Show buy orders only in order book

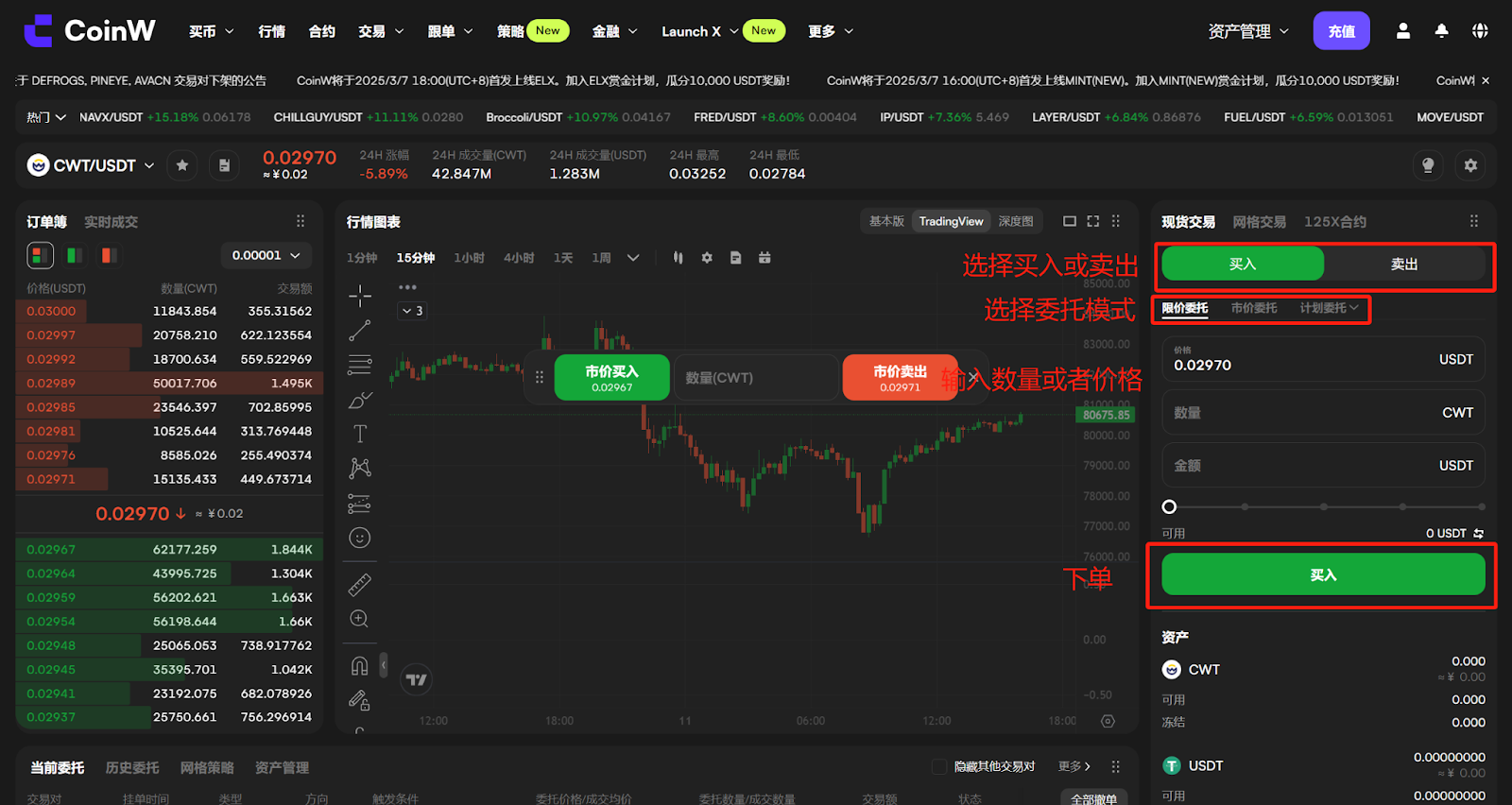75,255
